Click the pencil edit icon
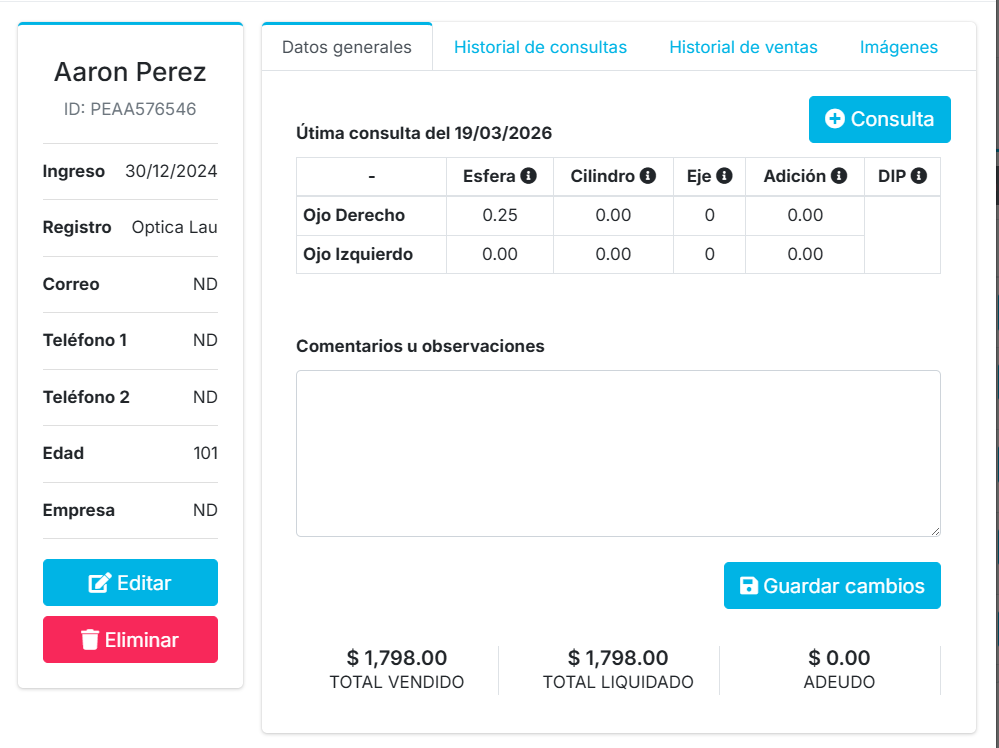This screenshot has width=999, height=748. tap(100, 583)
